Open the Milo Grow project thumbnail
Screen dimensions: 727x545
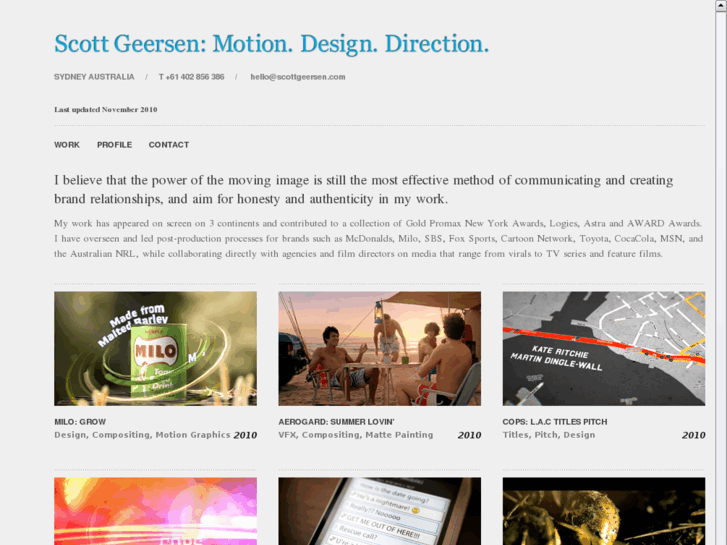[x=155, y=348]
